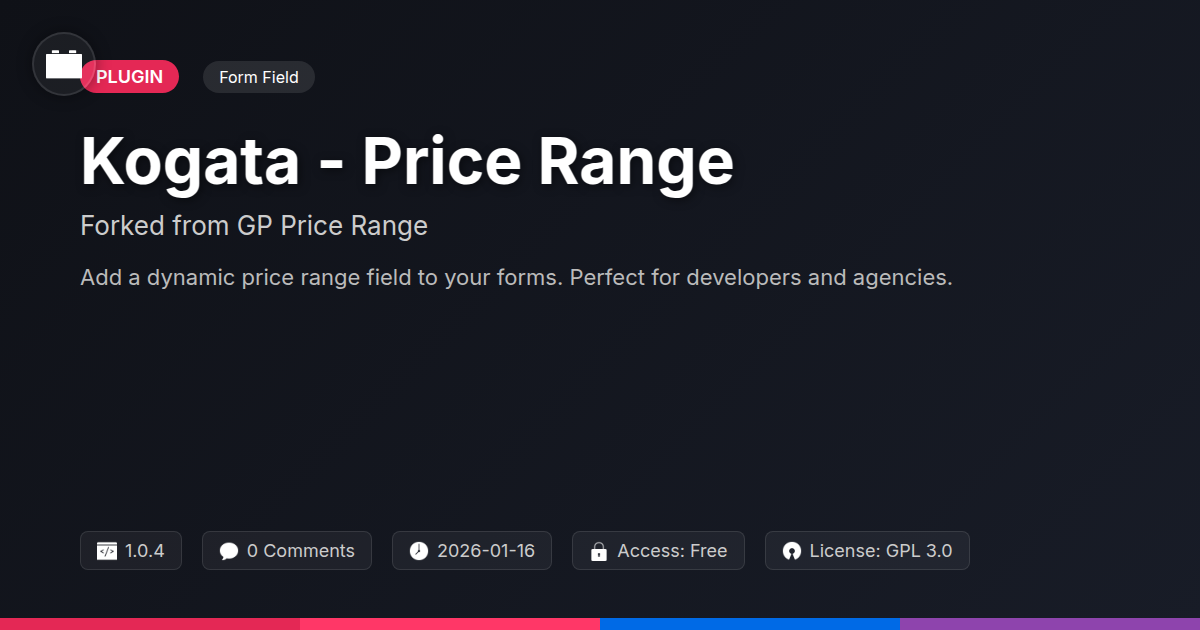The image size is (1200, 630).
Task: Click the plugin brick logo icon
Action: [x=64, y=65]
